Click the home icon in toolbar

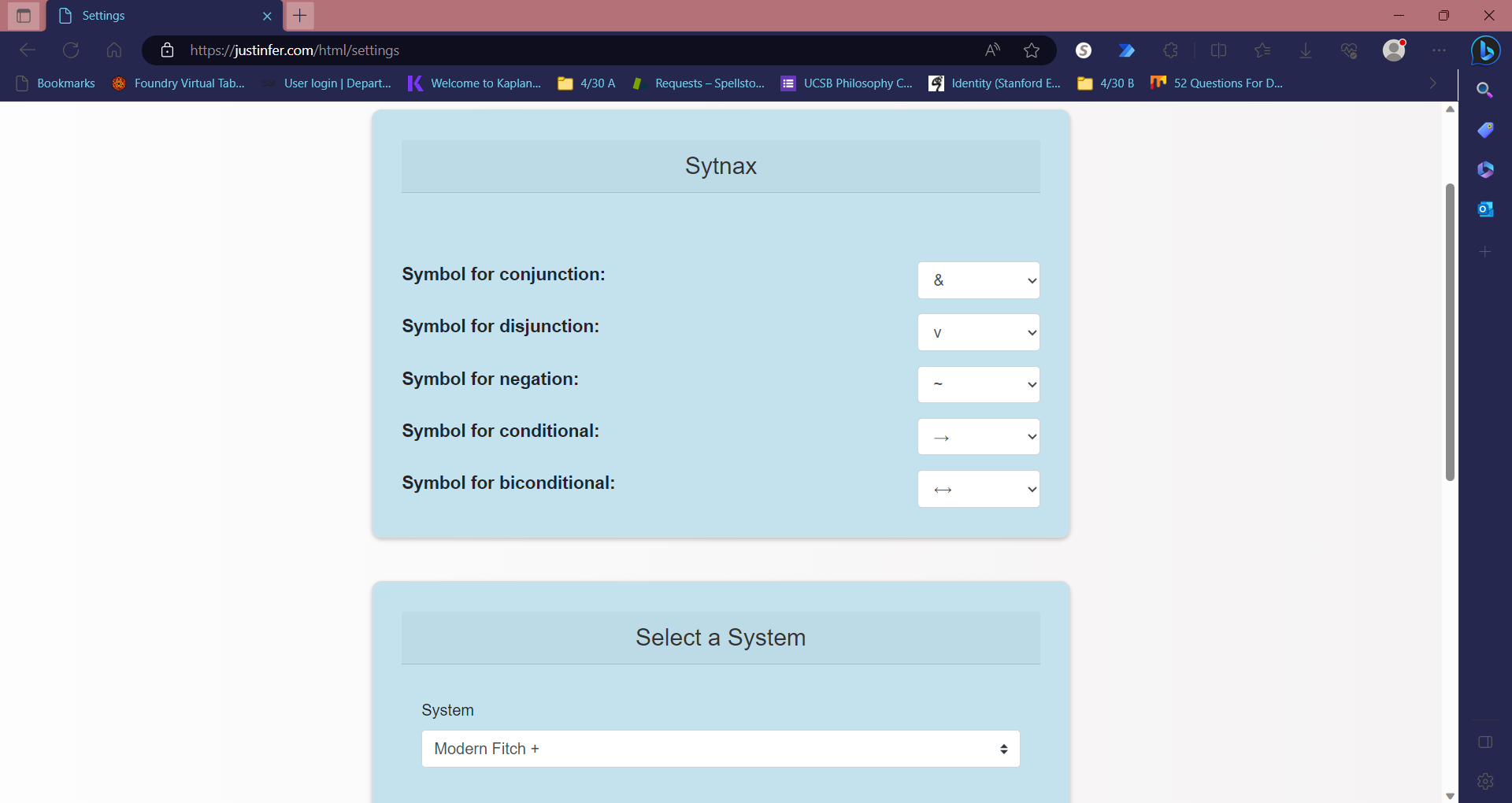coord(114,50)
